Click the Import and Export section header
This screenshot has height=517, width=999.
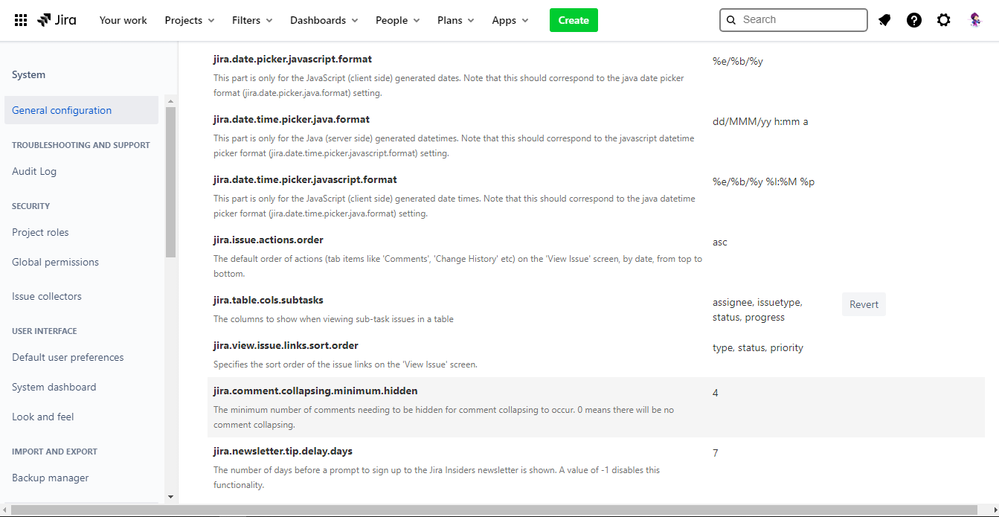tap(54, 452)
